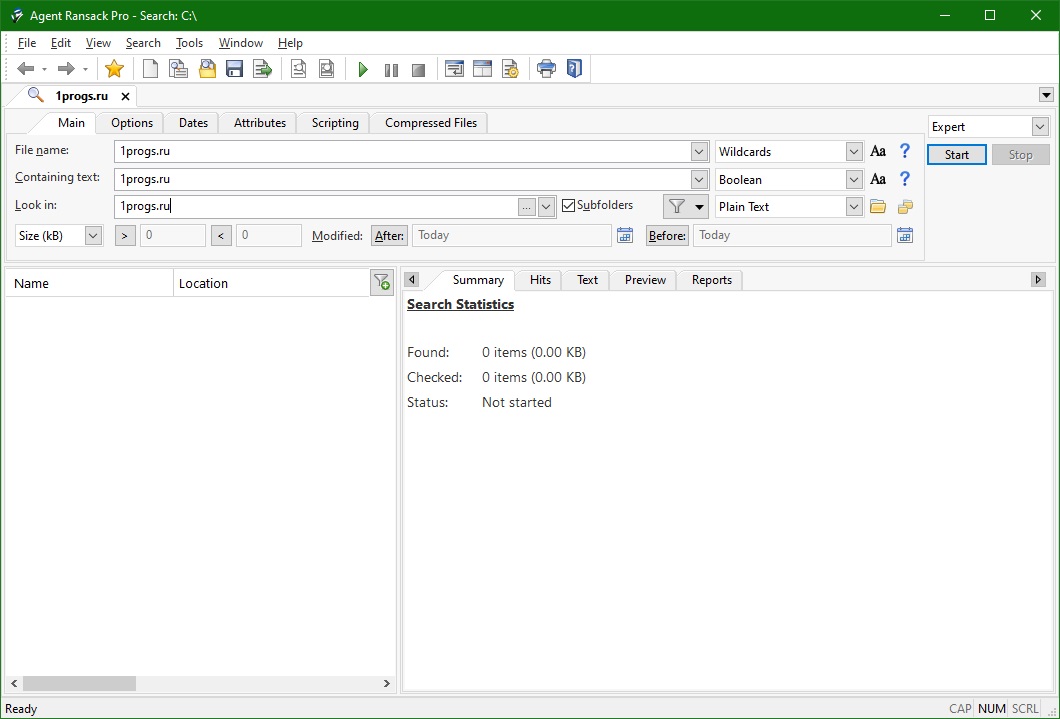This screenshot has width=1060, height=719.
Task: Click the horizontal scrollbar thumb in results list
Action: pyautogui.click(x=79, y=683)
